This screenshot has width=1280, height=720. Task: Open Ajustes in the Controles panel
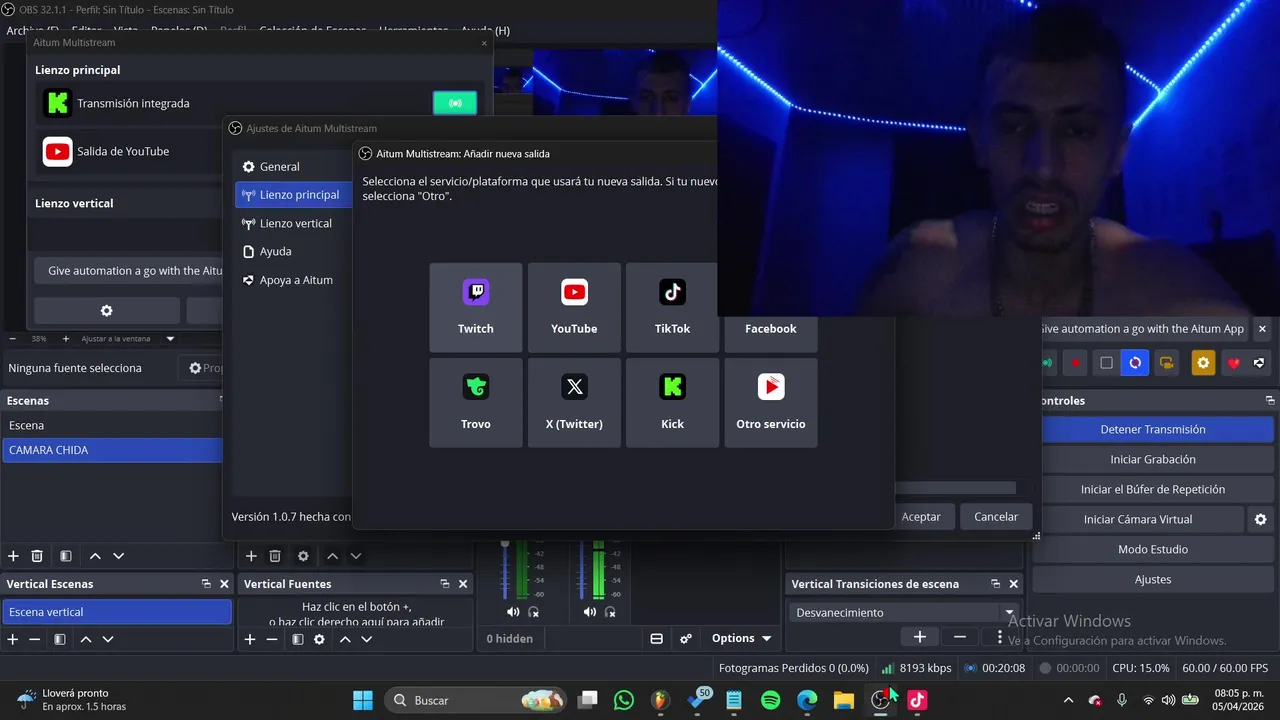(x=1153, y=579)
